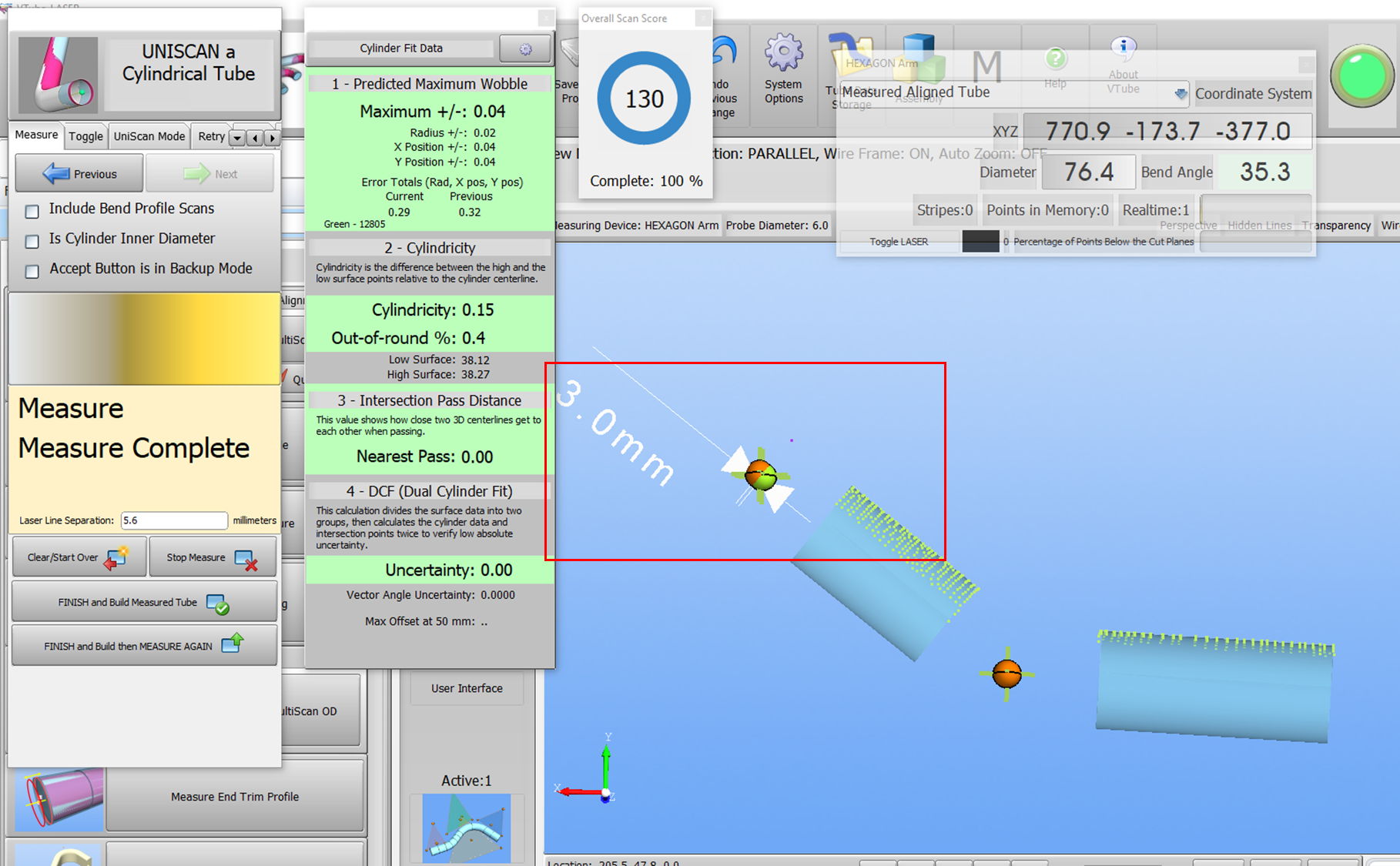Click the Active:1 tube thumbnail
Viewport: 1400px width, 866px height.
(467, 828)
